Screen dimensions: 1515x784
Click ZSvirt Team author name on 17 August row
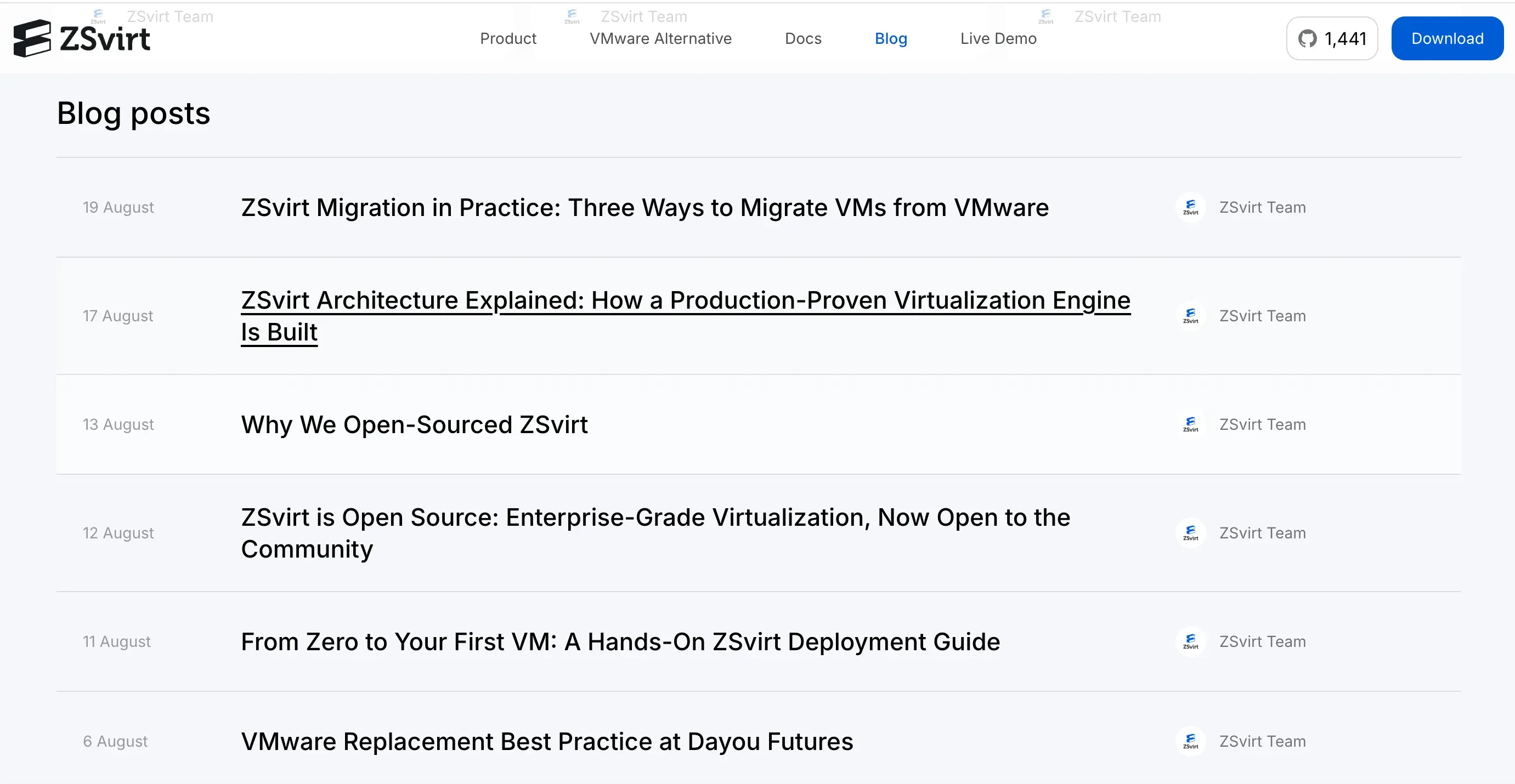[x=1262, y=316]
